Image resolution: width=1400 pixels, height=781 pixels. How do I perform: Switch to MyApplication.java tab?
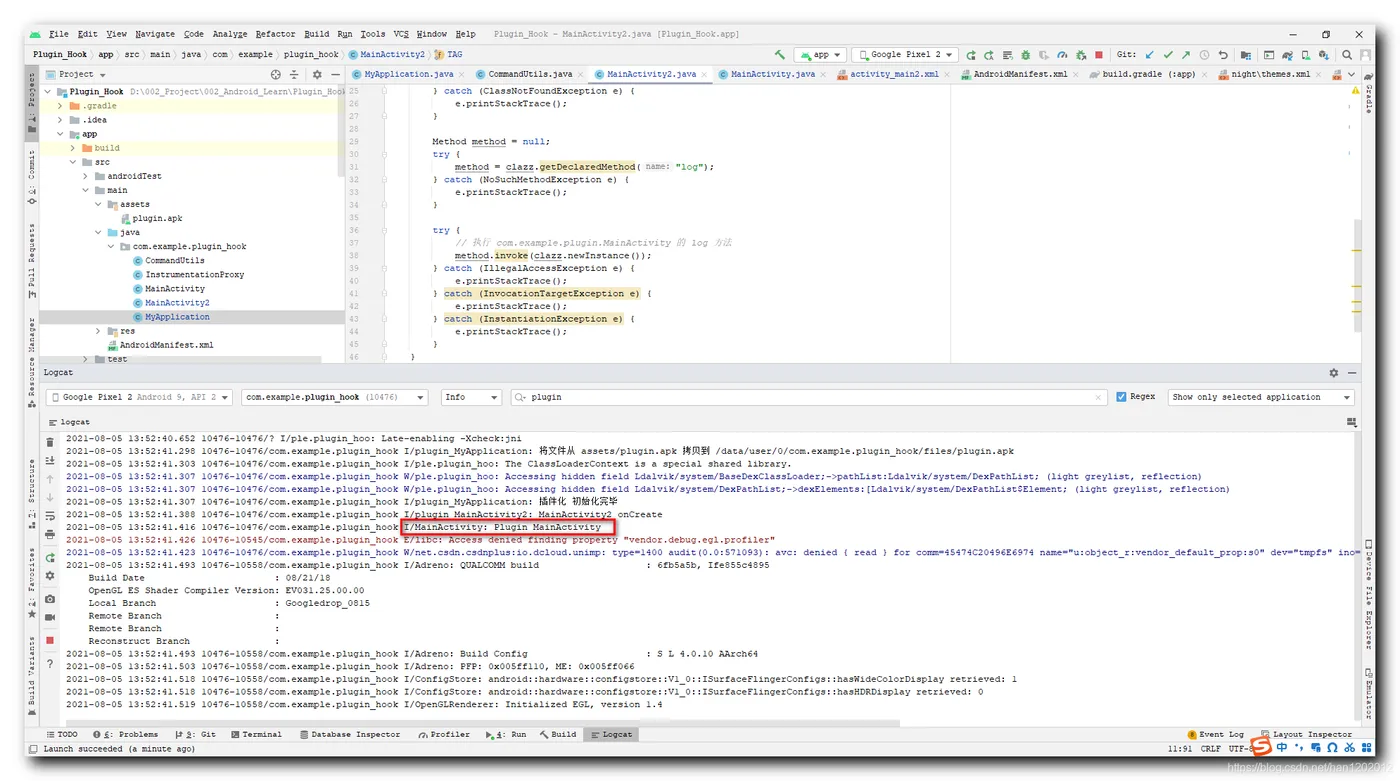pos(409,74)
